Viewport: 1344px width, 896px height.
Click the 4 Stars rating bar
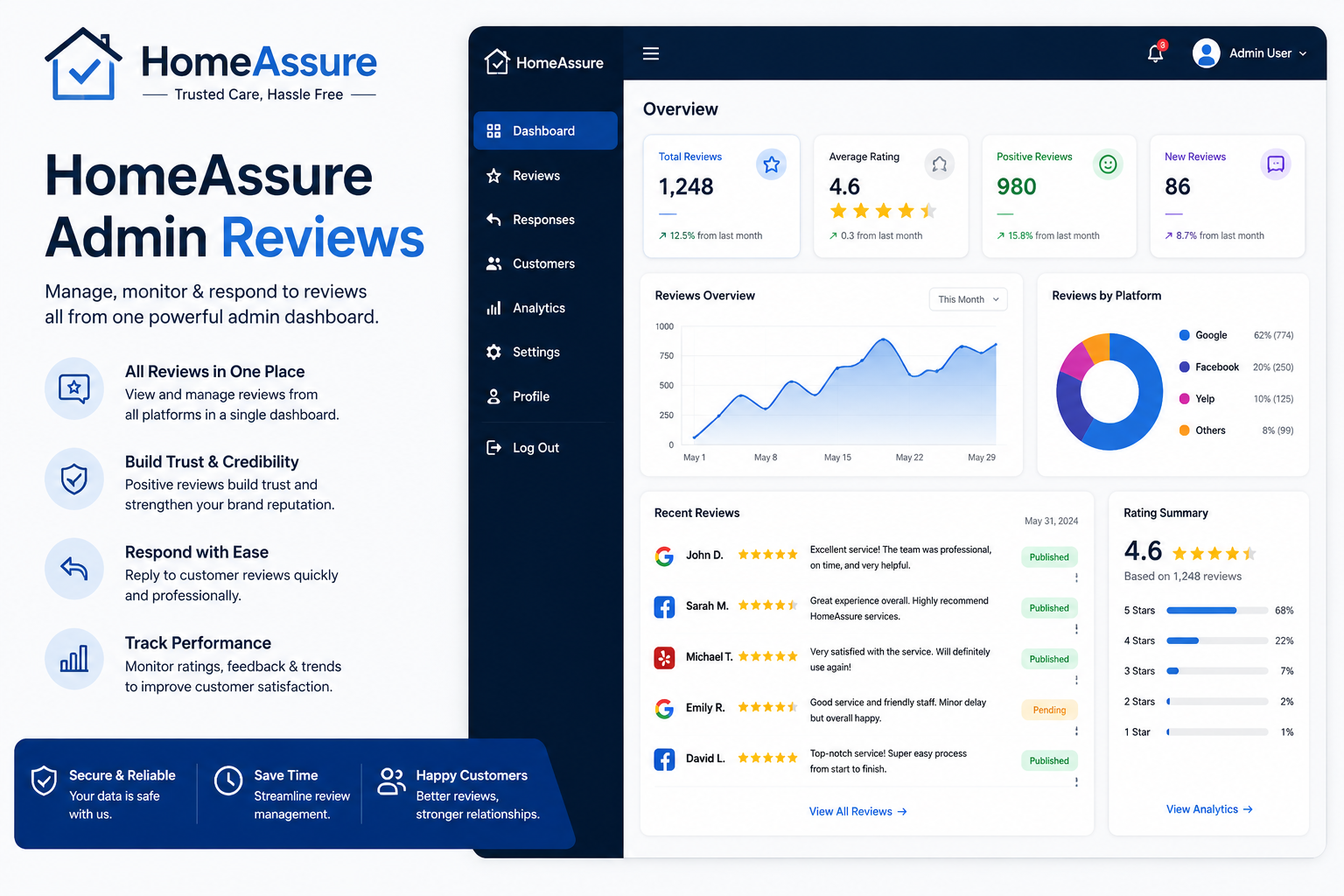1217,640
